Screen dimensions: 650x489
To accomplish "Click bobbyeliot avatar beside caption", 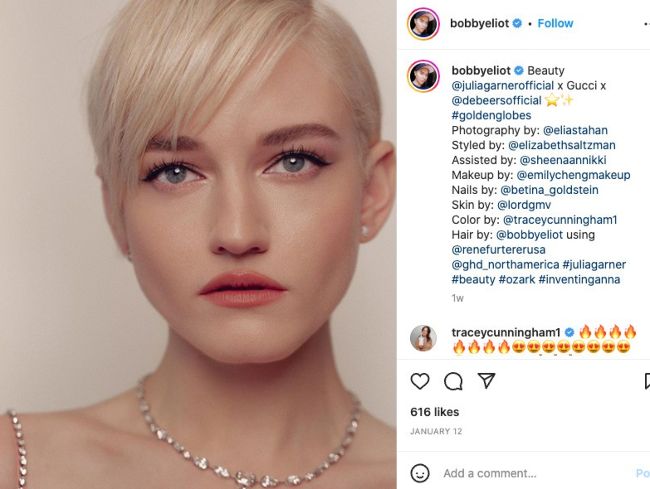I will (423, 77).
